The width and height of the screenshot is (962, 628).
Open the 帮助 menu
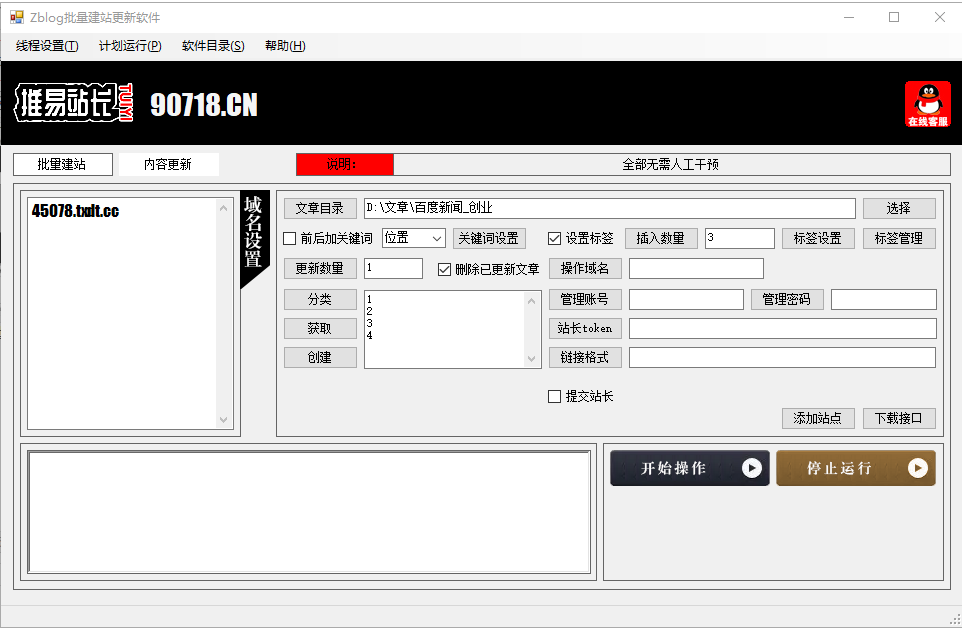point(285,46)
